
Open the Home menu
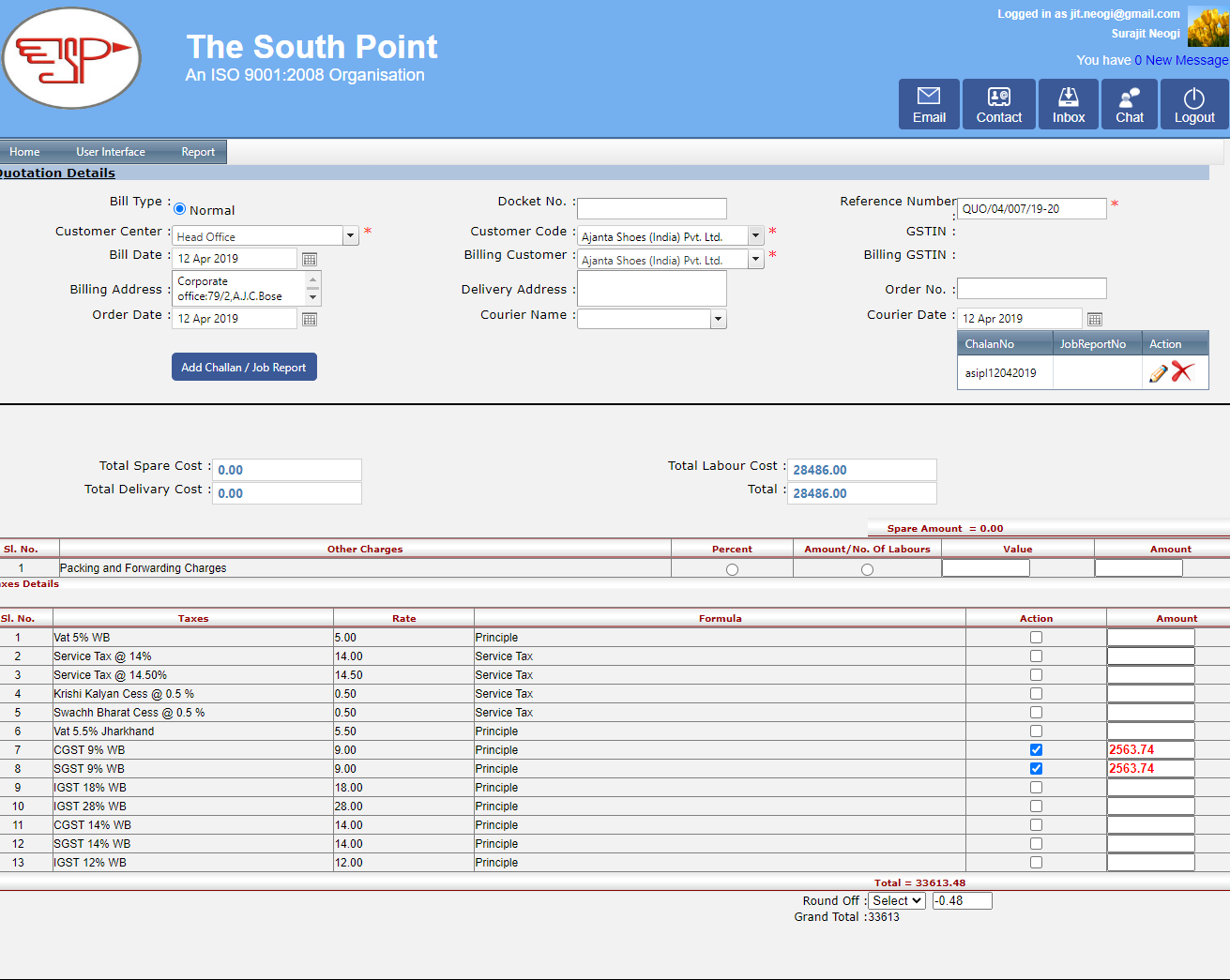(x=24, y=152)
